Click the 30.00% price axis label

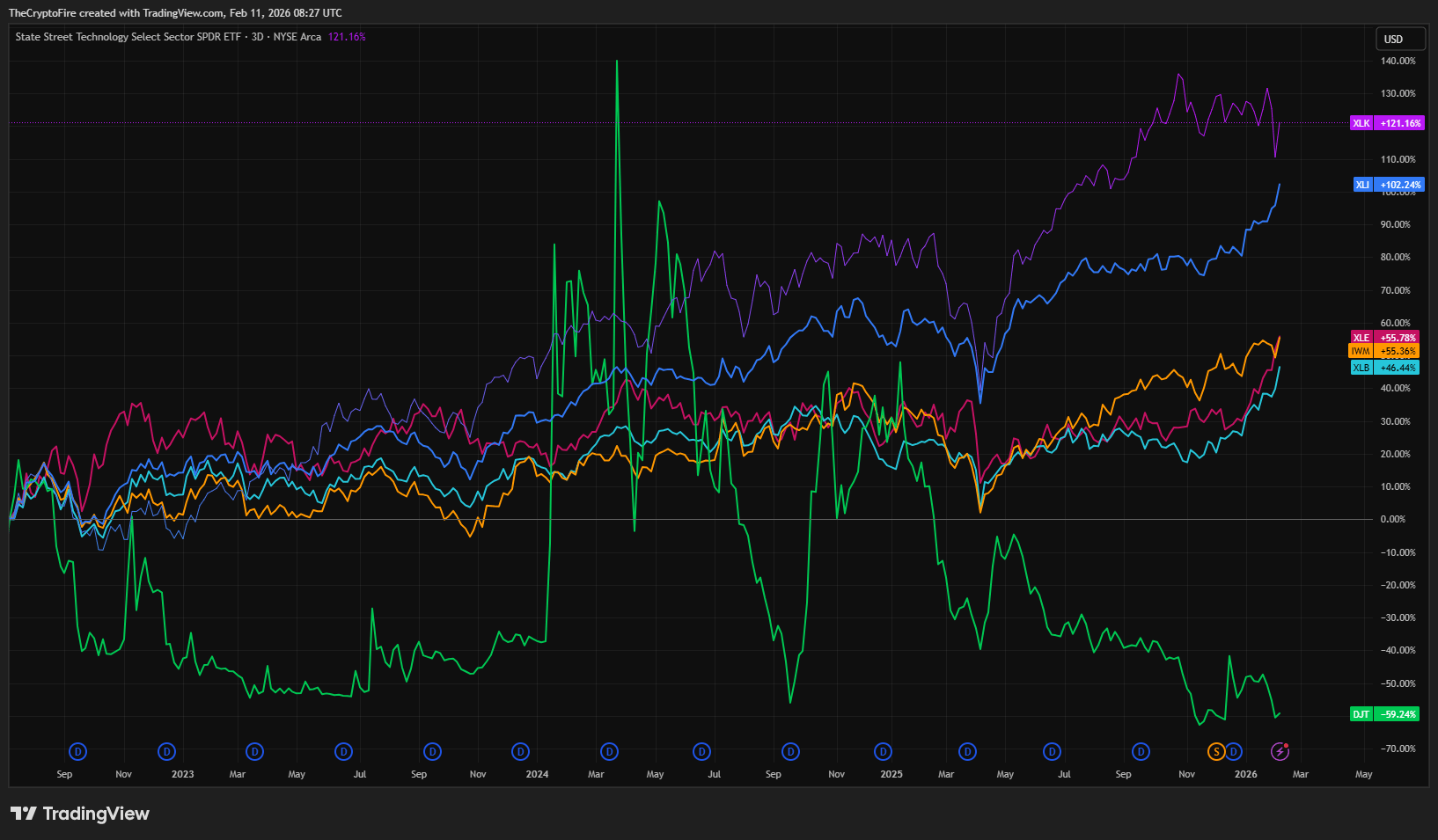click(x=1396, y=421)
